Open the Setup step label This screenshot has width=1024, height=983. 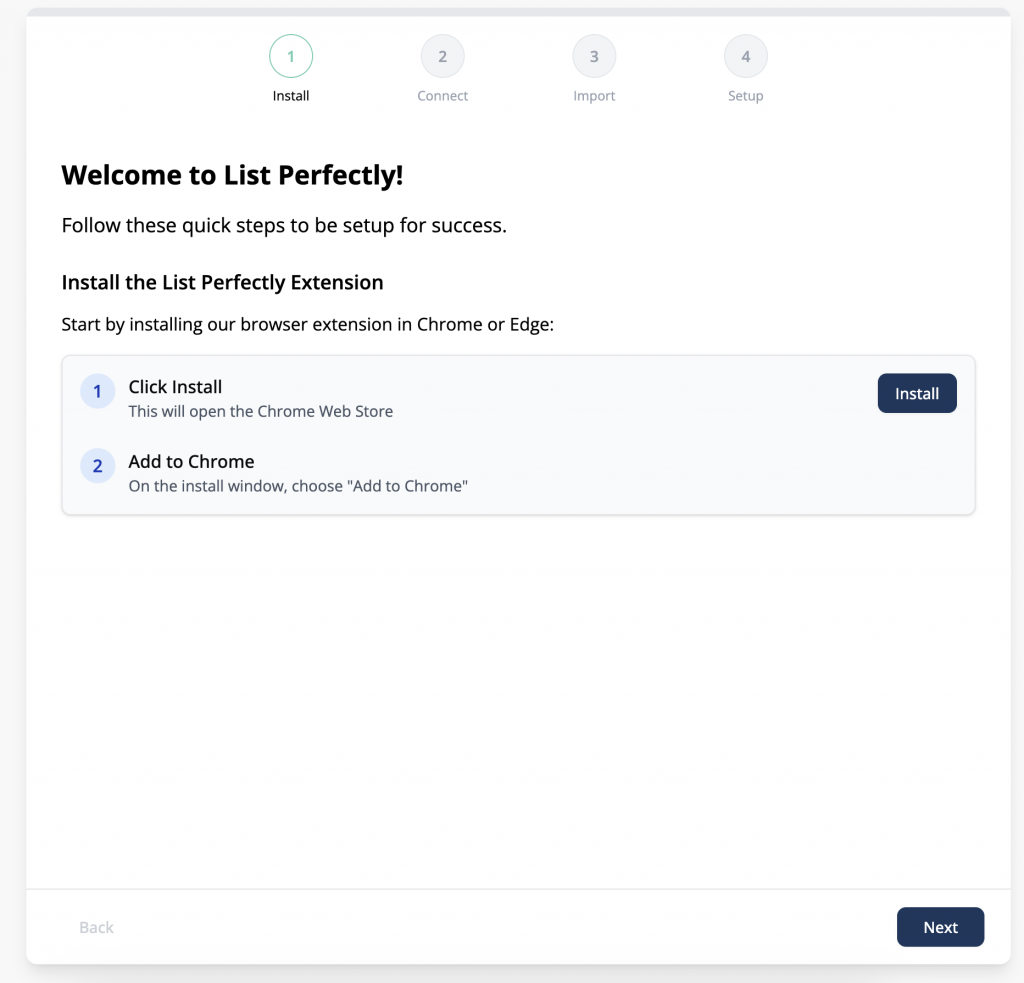click(x=745, y=96)
